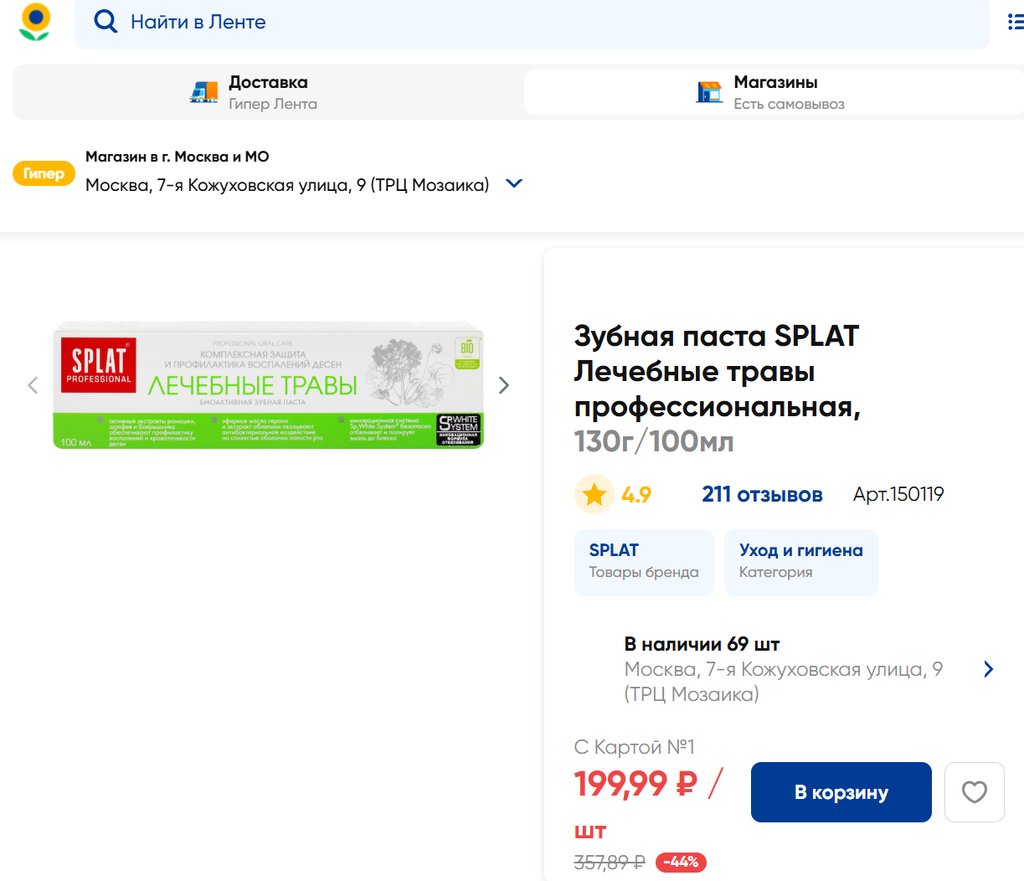Switch to the Магазины tab
Screen dimensions: 1024x881
[x=775, y=92]
